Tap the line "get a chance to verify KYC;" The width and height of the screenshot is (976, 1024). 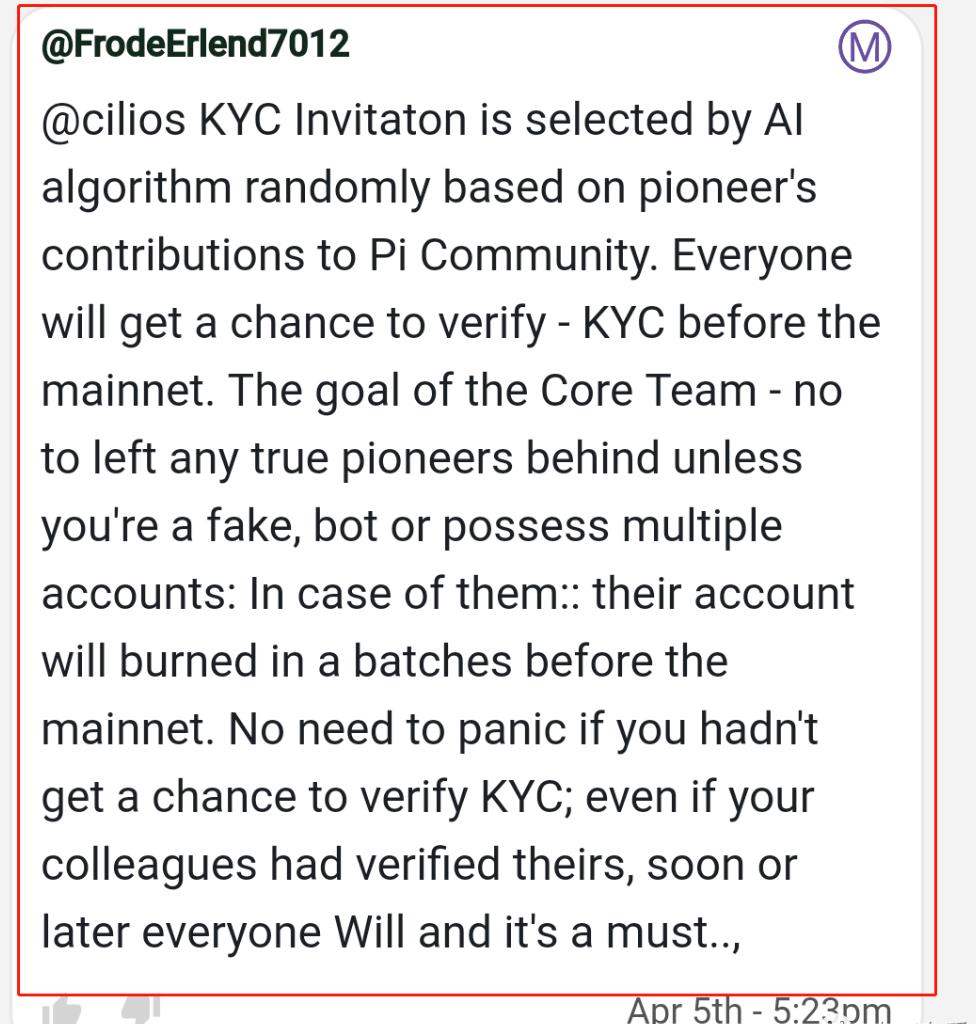tap(307, 797)
